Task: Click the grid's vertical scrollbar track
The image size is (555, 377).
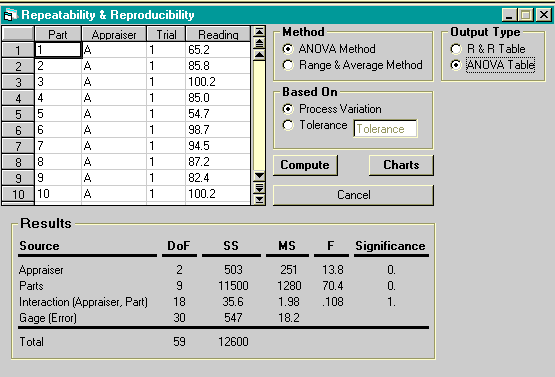Action: pos(259,115)
